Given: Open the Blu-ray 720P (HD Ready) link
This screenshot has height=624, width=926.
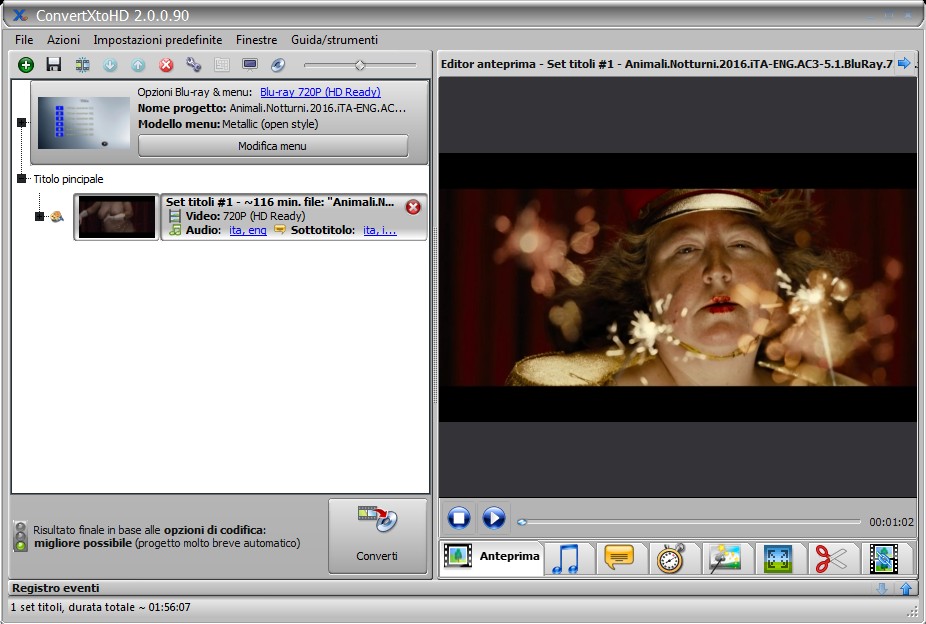Looking at the screenshot, I should click(320, 92).
